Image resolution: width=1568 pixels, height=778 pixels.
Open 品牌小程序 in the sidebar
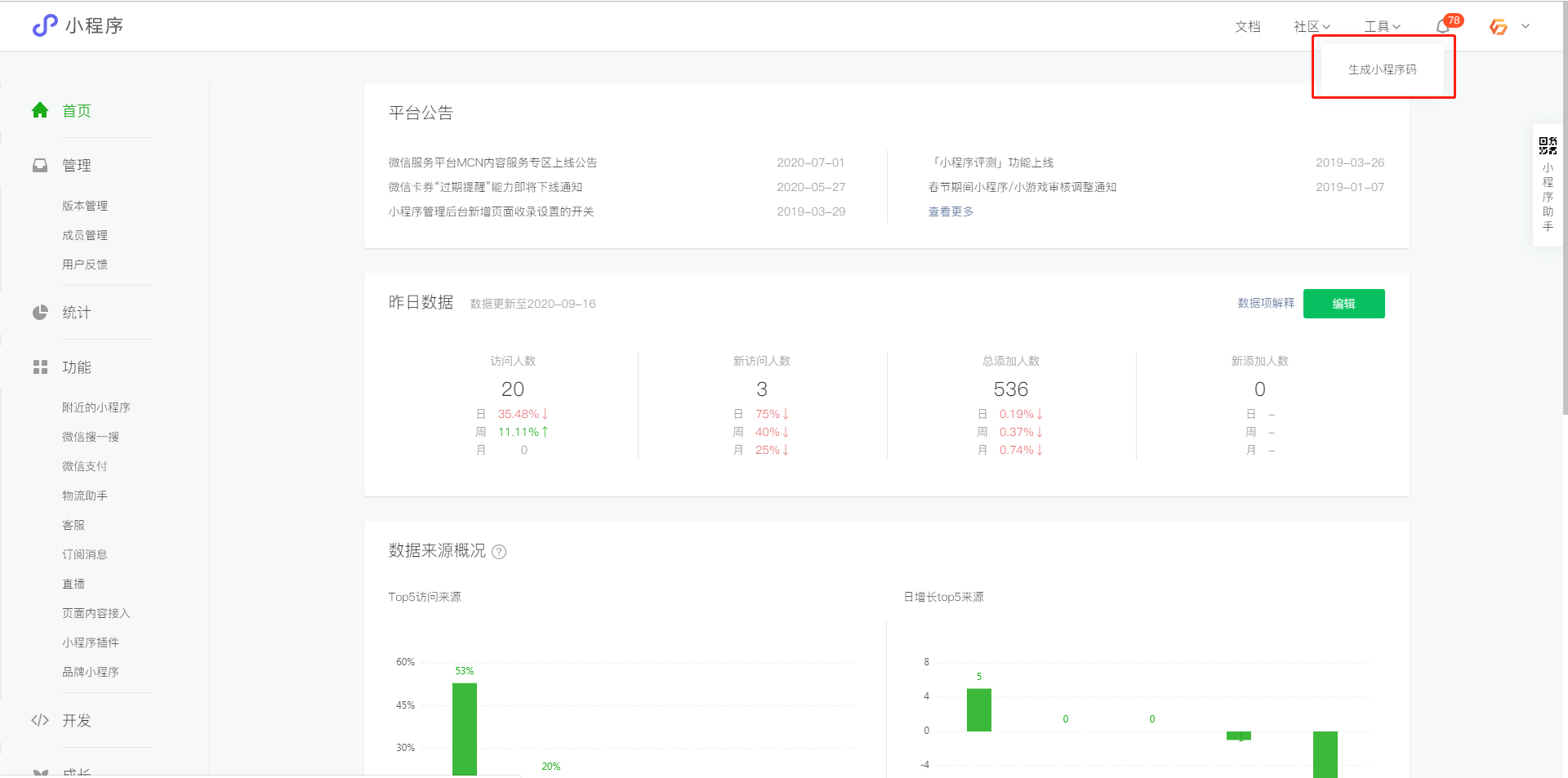[x=91, y=672]
